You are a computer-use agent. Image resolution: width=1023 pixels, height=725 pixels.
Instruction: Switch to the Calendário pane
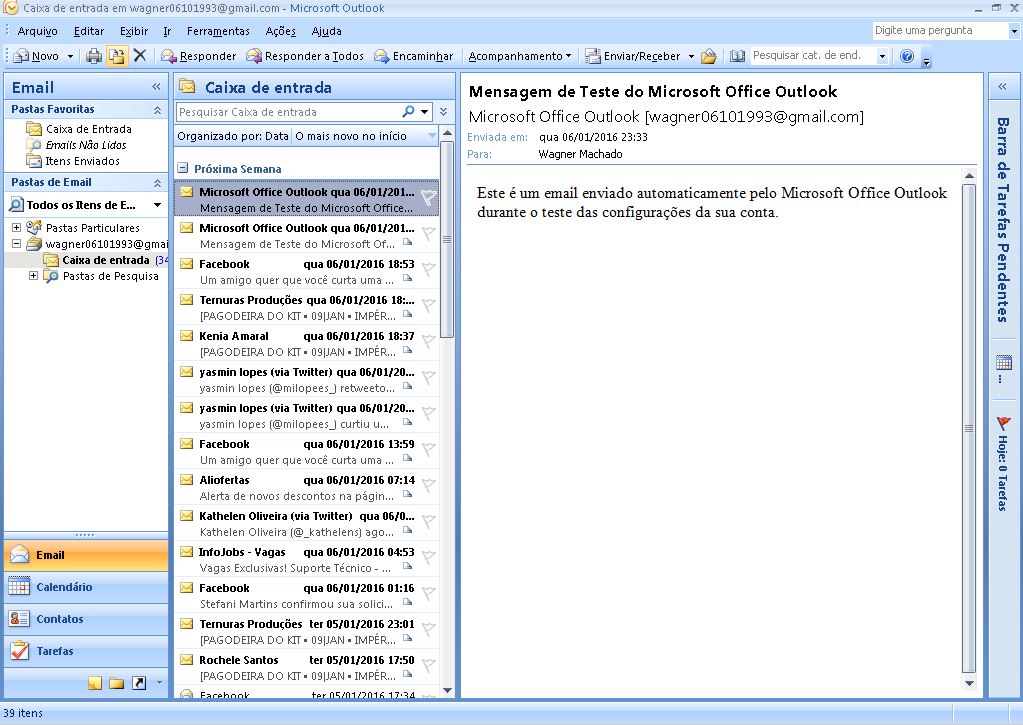click(x=86, y=587)
